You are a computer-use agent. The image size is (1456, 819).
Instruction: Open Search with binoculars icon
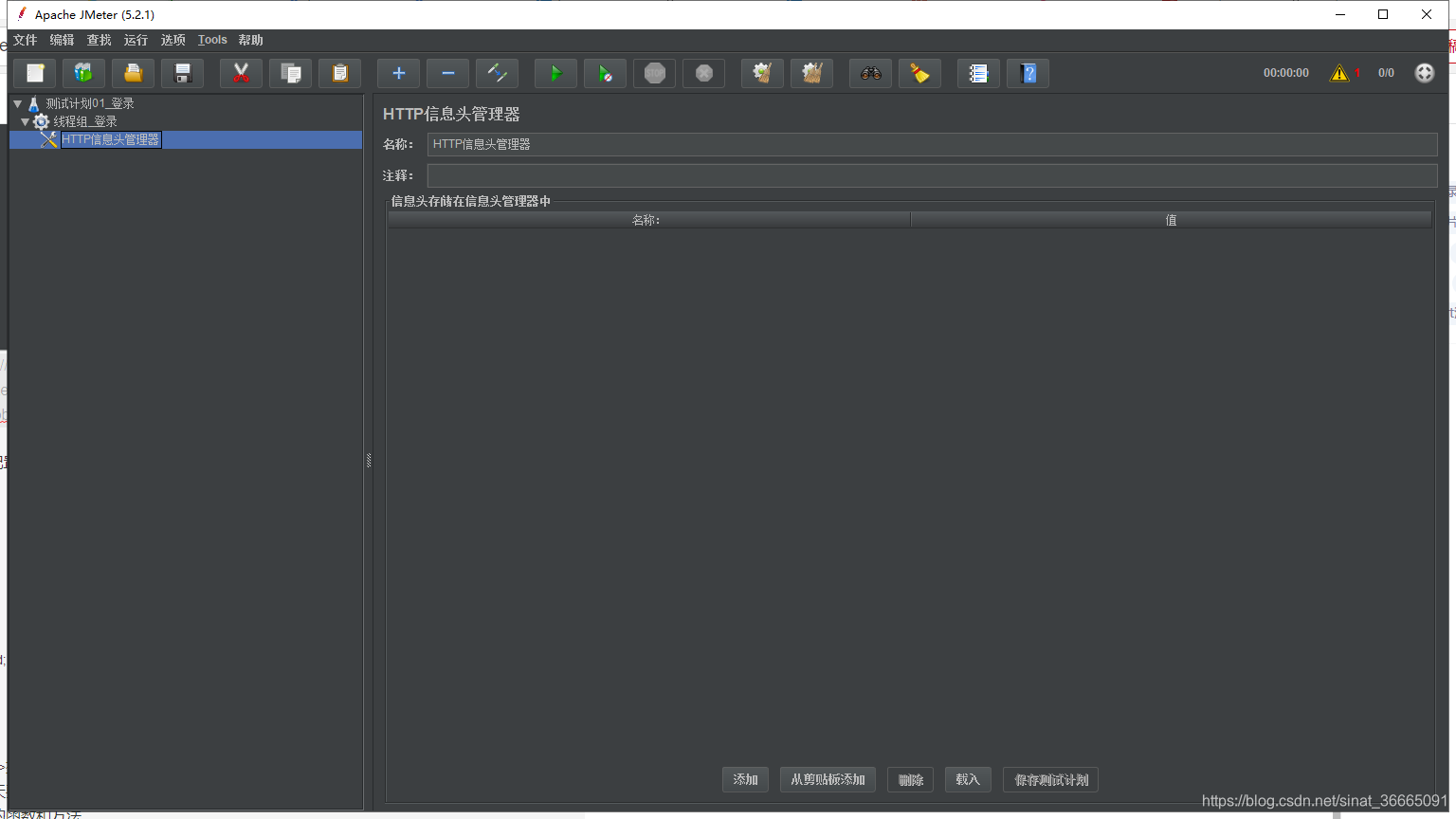870,73
